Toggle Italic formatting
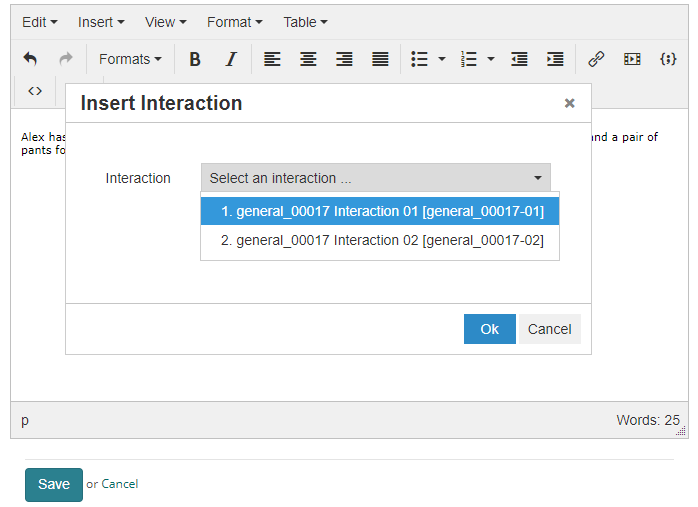698x507 pixels. (231, 59)
